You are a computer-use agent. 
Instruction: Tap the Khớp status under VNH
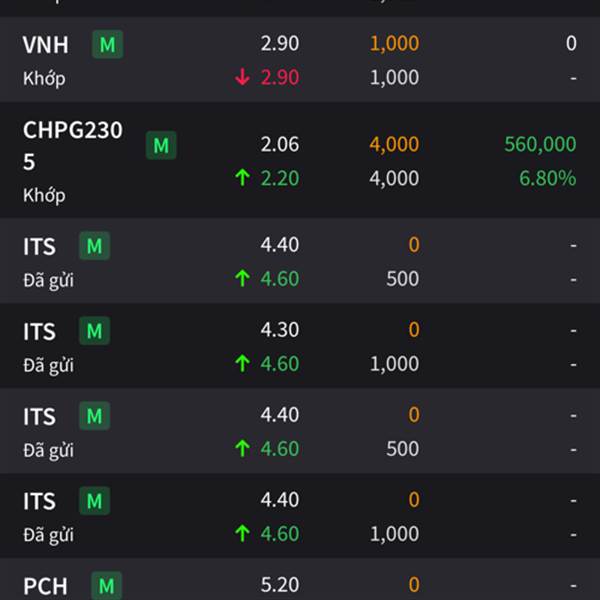44,79
